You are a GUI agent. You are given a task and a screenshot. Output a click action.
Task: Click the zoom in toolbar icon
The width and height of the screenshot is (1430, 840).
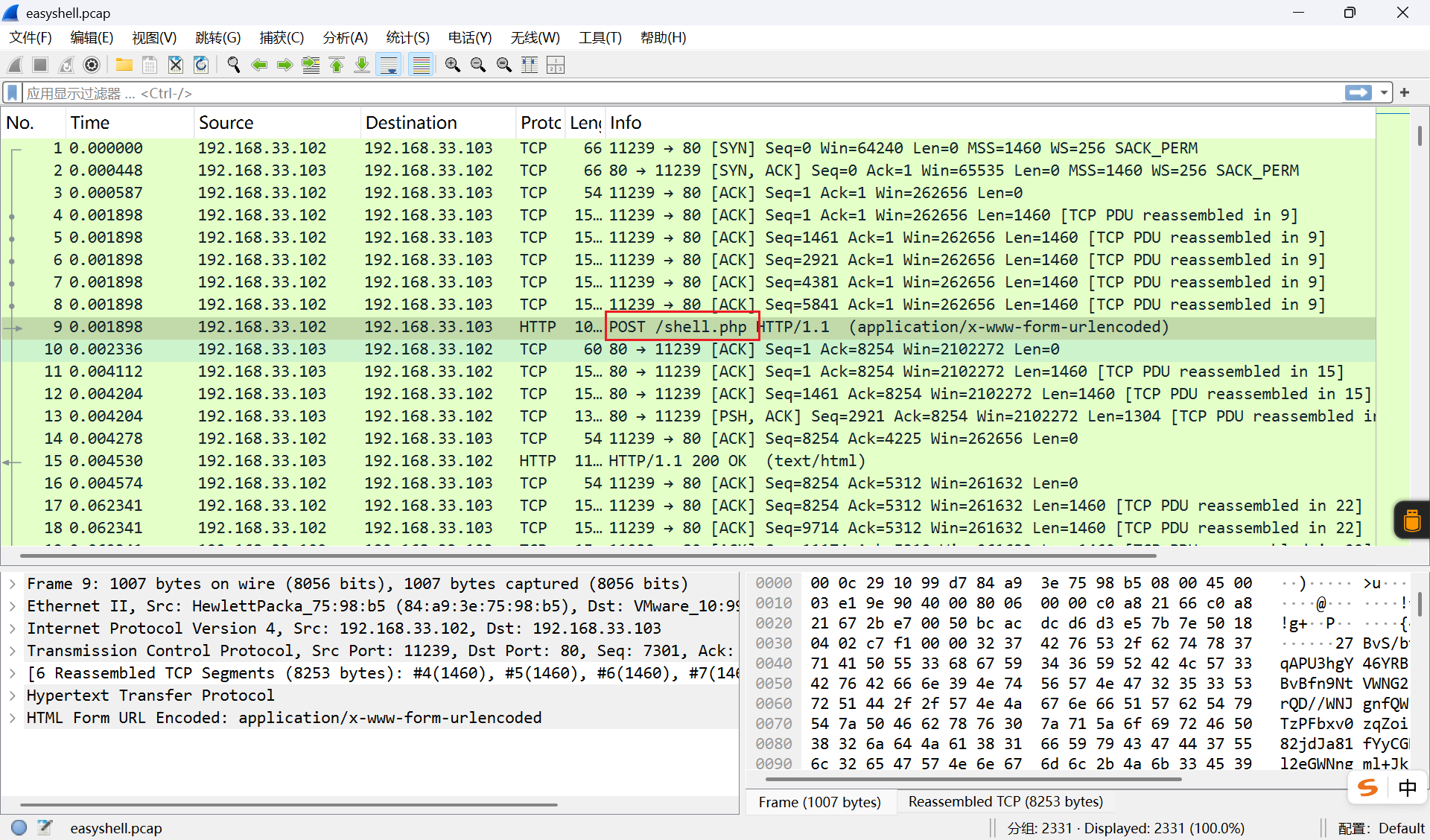pyautogui.click(x=452, y=66)
